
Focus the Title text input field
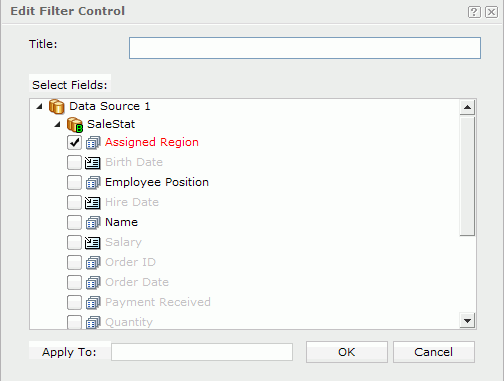[x=305, y=48]
